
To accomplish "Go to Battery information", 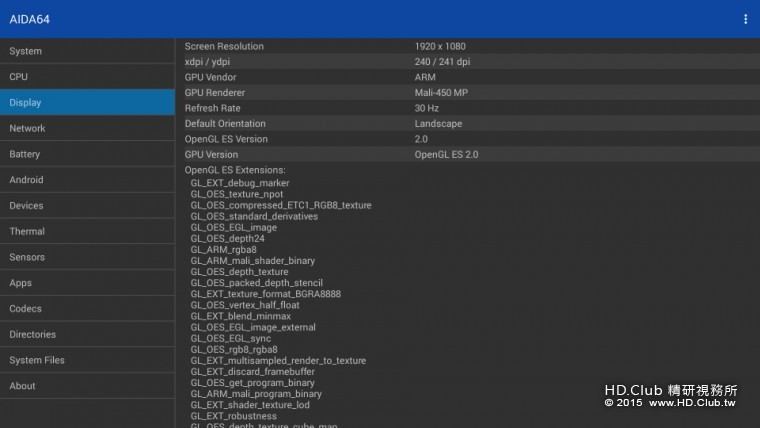I will [x=87, y=154].
